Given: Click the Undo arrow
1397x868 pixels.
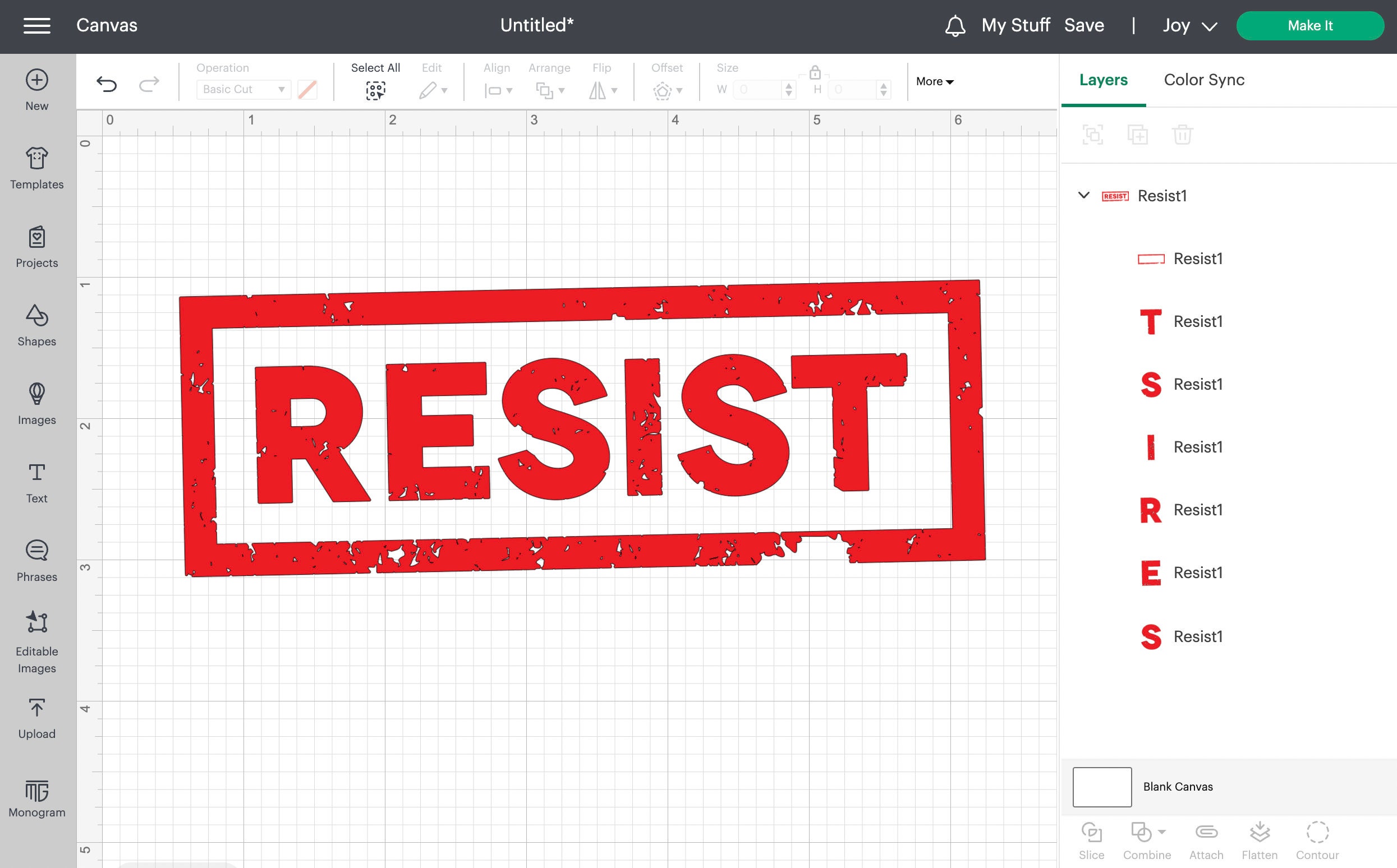Looking at the screenshot, I should [x=107, y=84].
